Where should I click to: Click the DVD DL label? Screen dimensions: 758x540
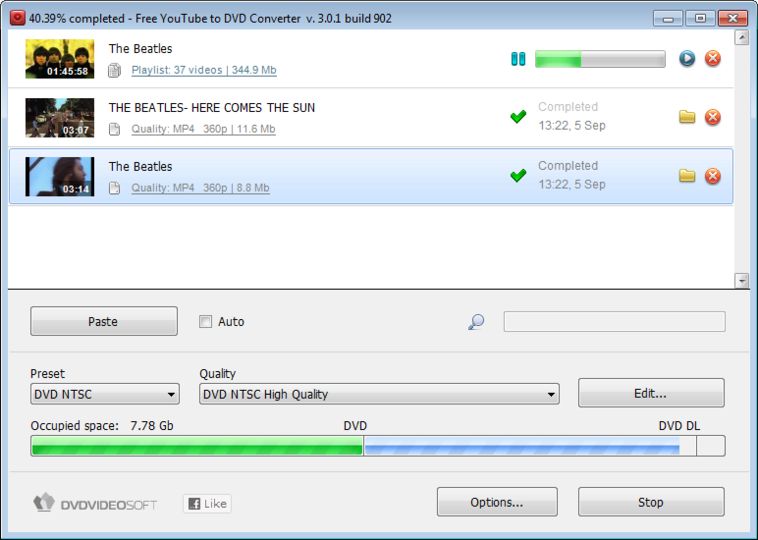pyautogui.click(x=679, y=426)
